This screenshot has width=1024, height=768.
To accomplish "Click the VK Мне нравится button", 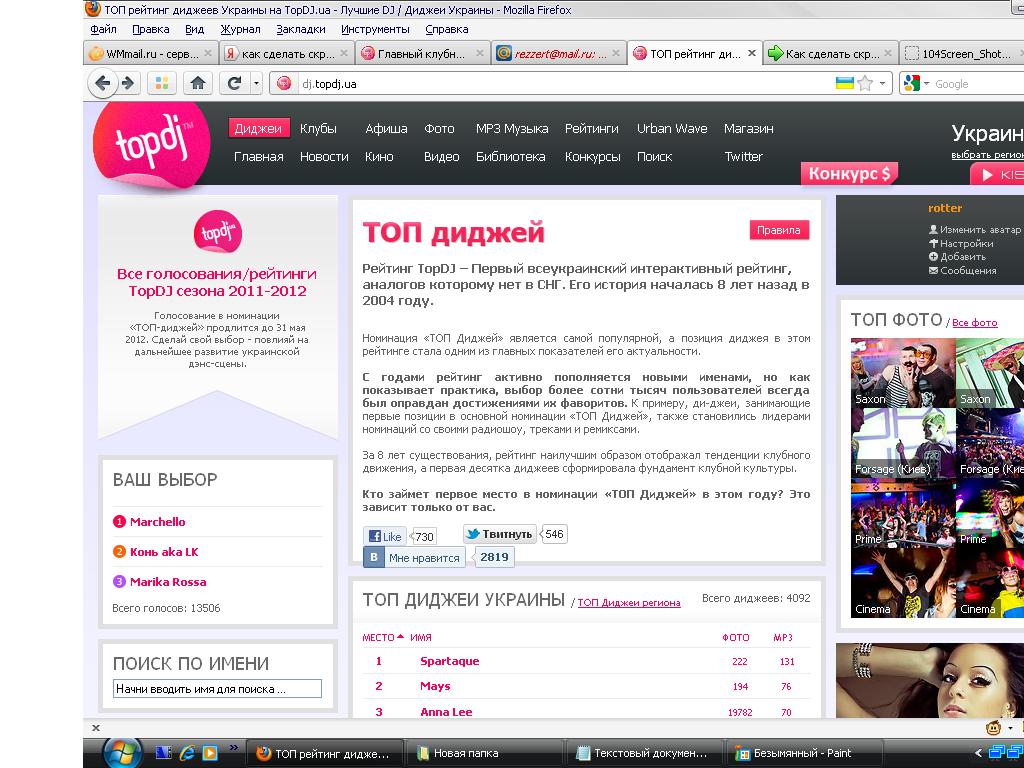I will tap(414, 557).
